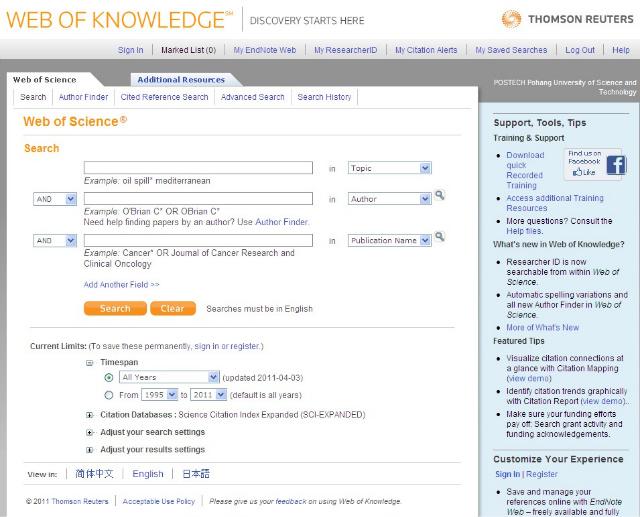Click view demo under Citation Report

(x=602, y=401)
